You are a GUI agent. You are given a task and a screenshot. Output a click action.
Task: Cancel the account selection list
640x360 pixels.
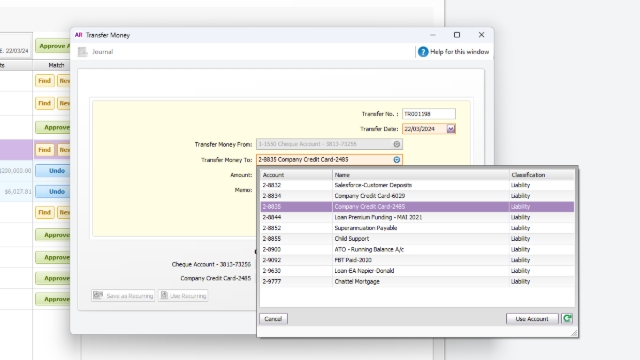pyautogui.click(x=273, y=319)
